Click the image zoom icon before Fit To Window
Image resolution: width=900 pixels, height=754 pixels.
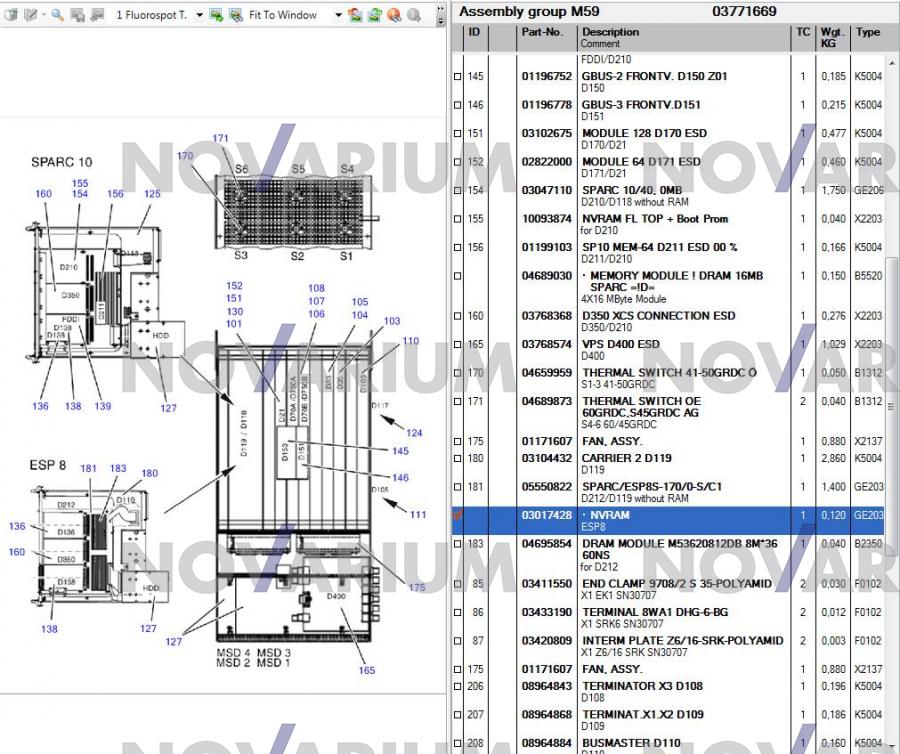(235, 15)
